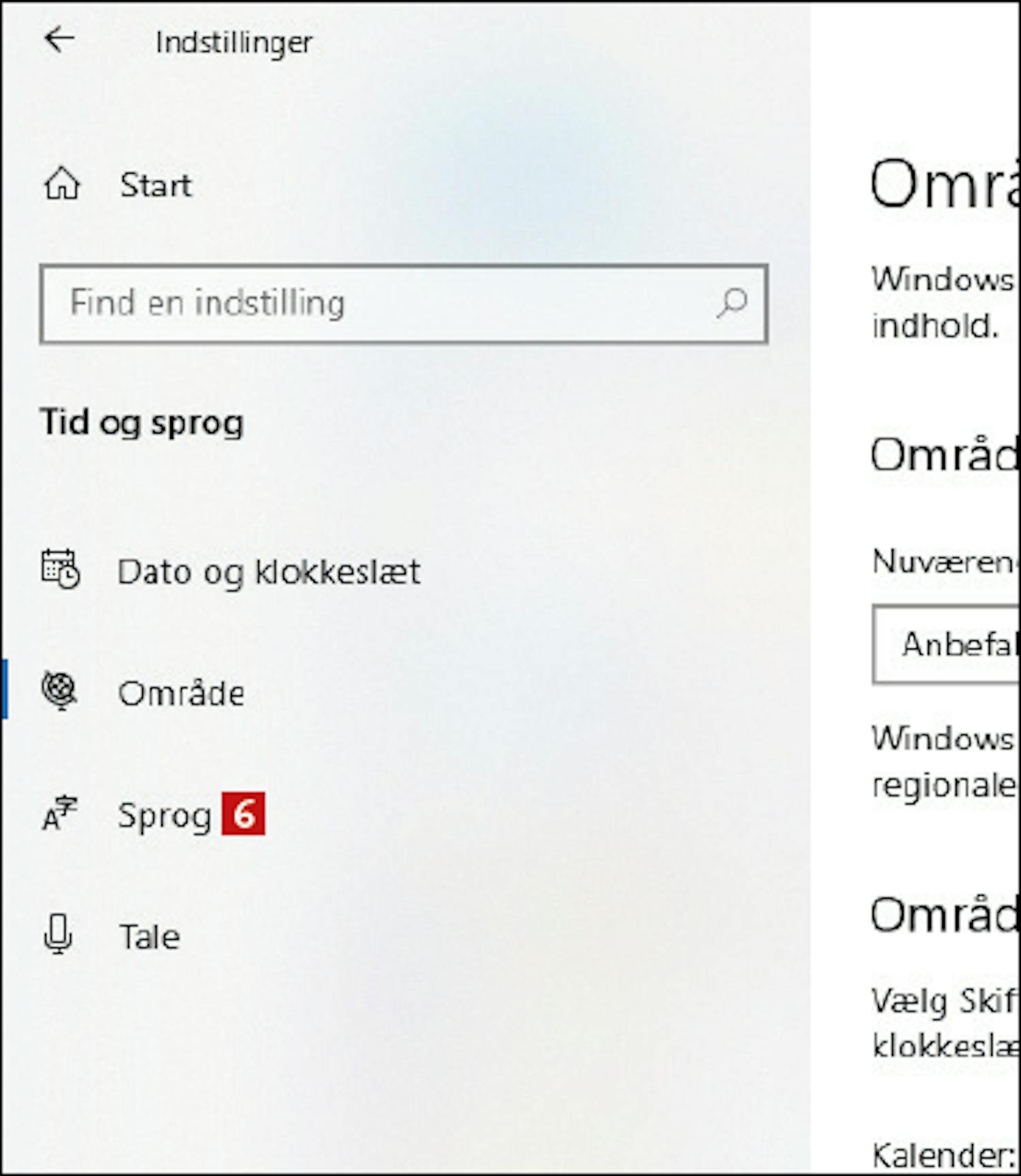The image size is (1021, 1176).
Task: Focus the Find en indstilling field
Action: click(x=404, y=304)
